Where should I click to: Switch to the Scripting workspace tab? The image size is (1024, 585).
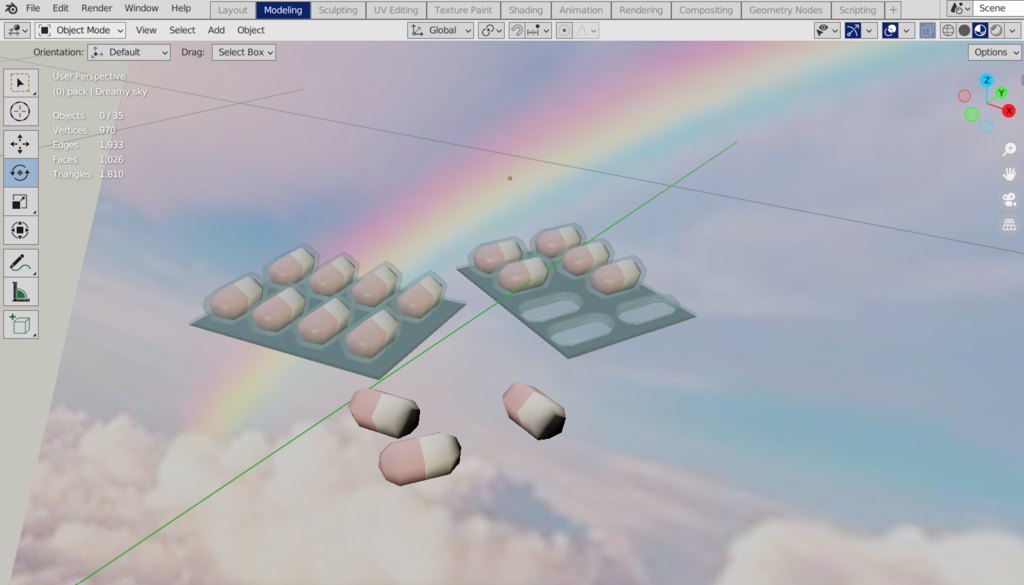tap(857, 10)
